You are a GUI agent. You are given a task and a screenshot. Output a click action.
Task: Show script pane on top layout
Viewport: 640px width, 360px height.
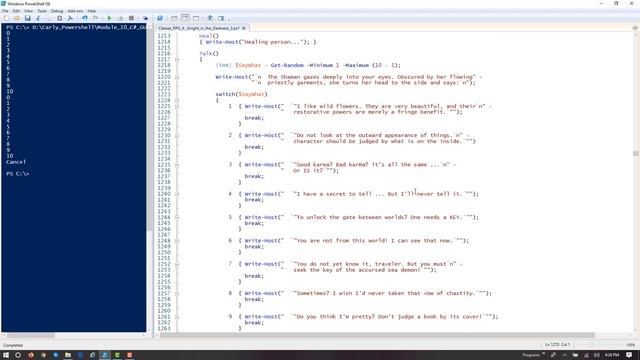tap(174, 18)
